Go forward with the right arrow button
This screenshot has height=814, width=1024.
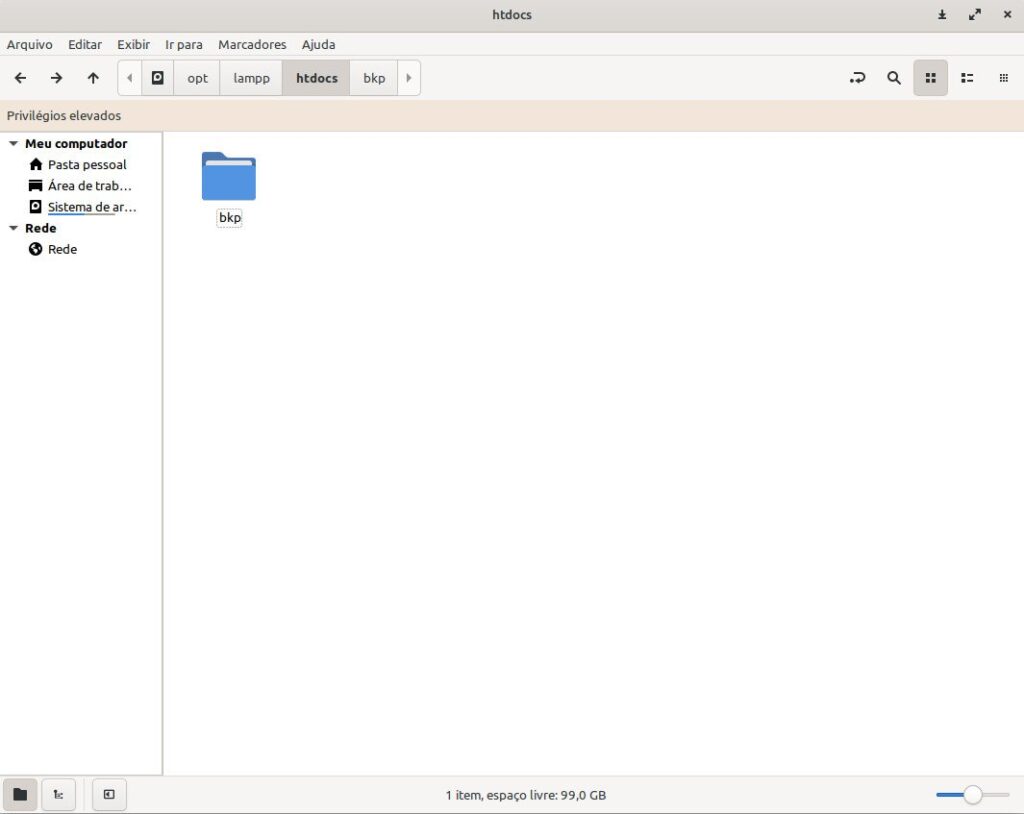[x=57, y=78]
